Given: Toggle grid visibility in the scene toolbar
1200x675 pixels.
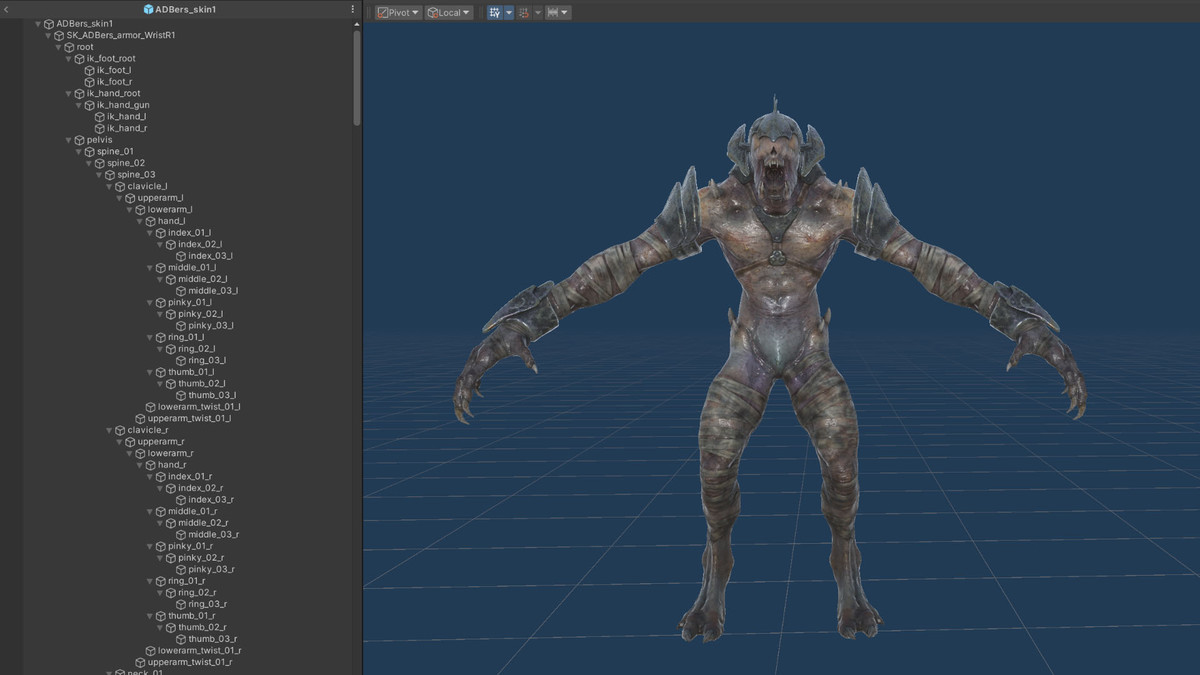Looking at the screenshot, I should click(x=494, y=11).
